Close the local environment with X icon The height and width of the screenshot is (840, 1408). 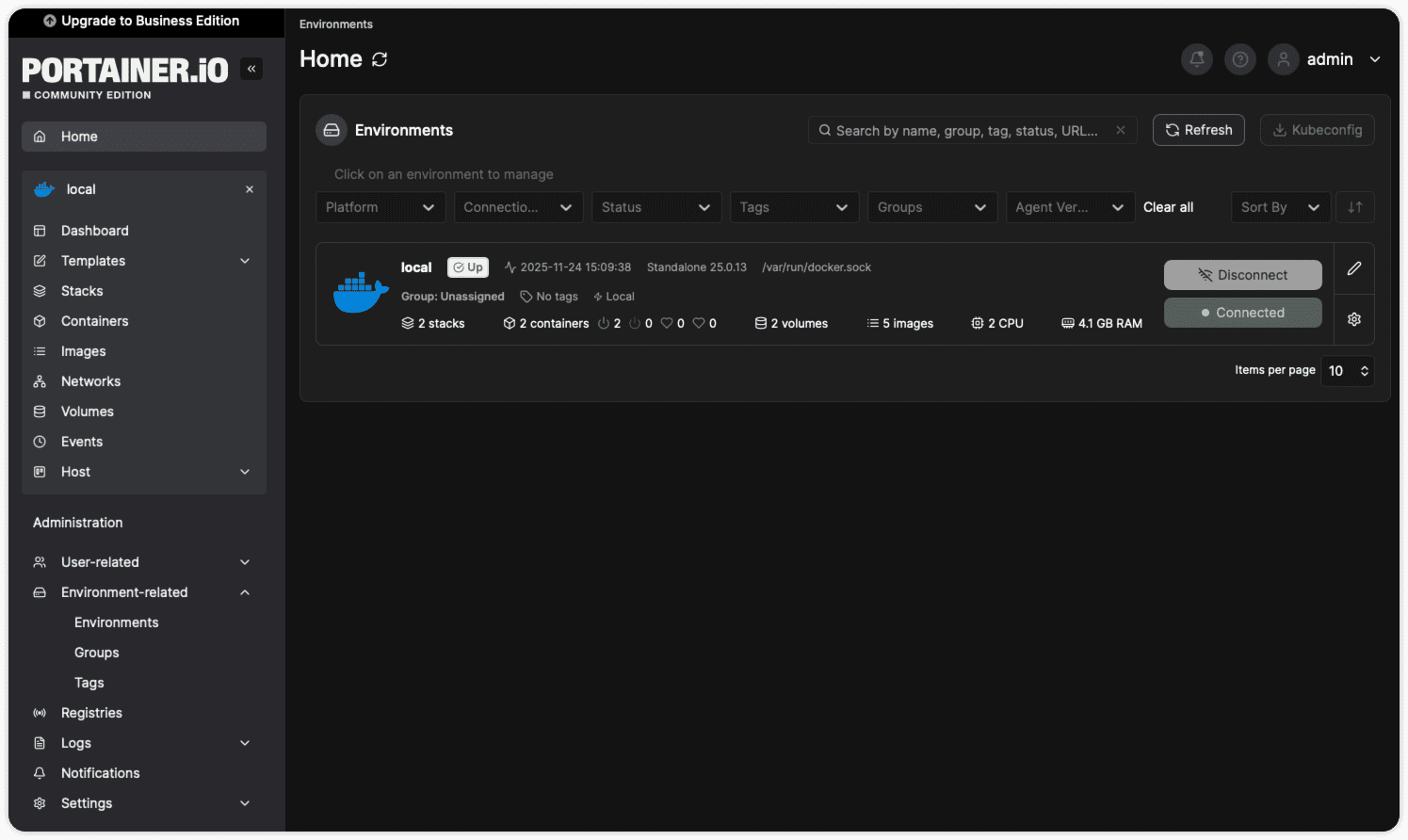250,189
